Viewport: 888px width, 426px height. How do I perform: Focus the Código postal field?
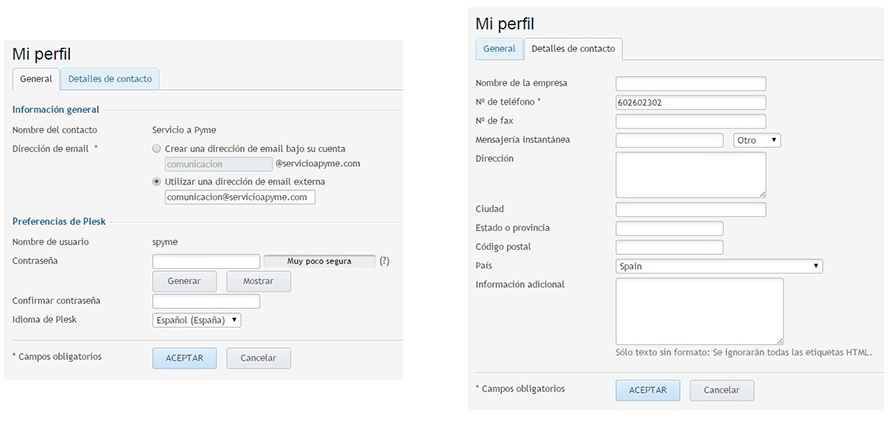tap(669, 247)
